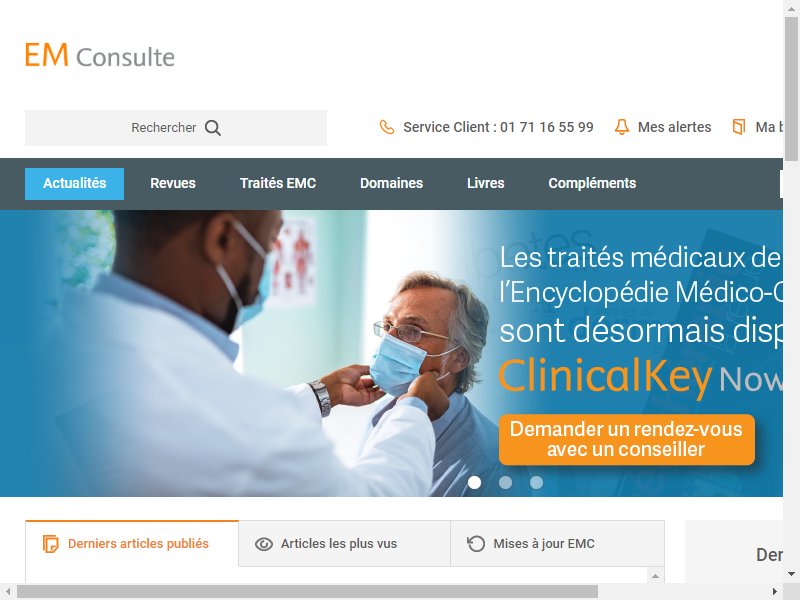Click Demander un rendez-vous avec un conseiller
This screenshot has width=800, height=600.
pyautogui.click(x=627, y=439)
